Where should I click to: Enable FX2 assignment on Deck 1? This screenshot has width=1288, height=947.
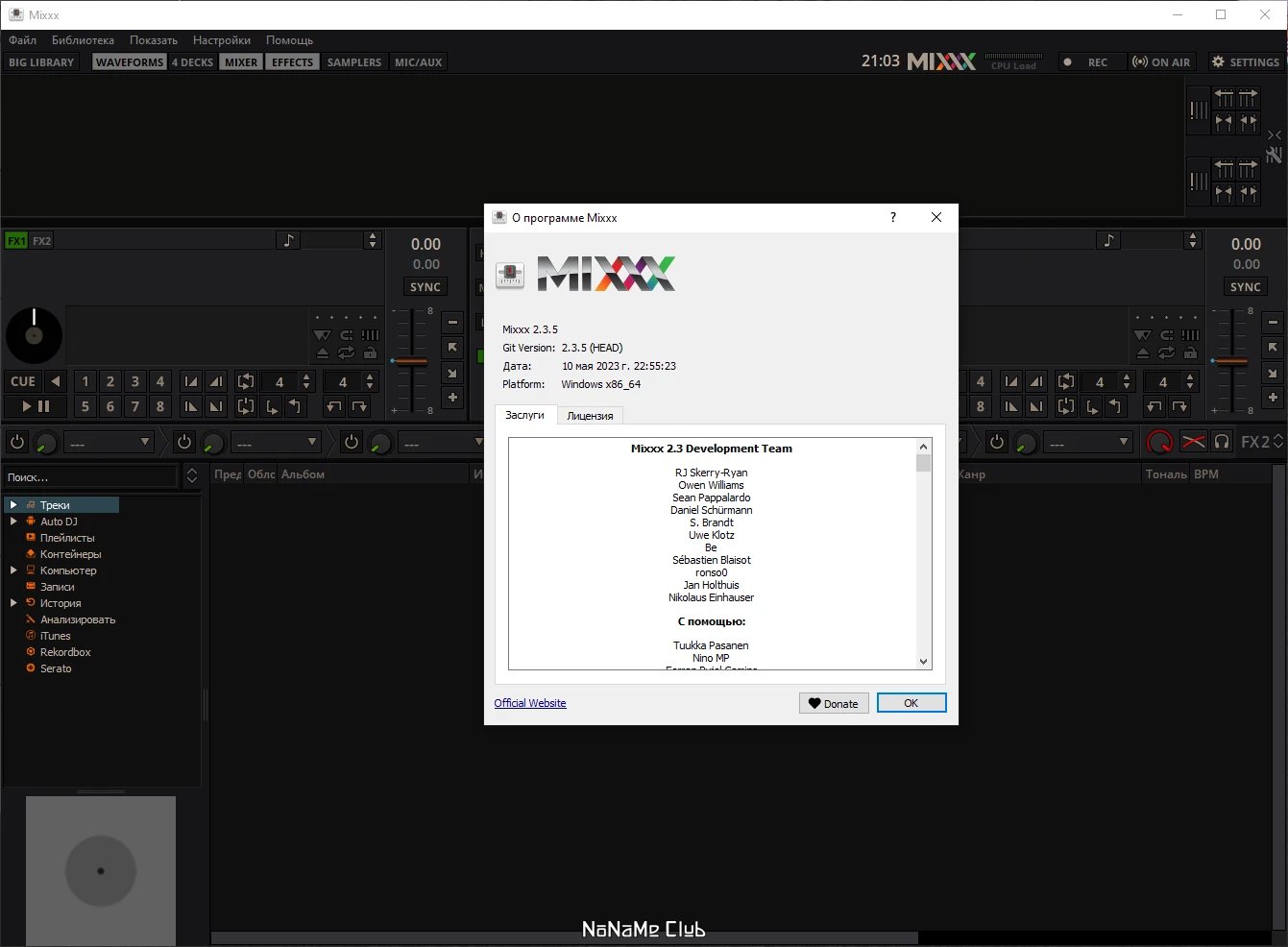click(42, 240)
